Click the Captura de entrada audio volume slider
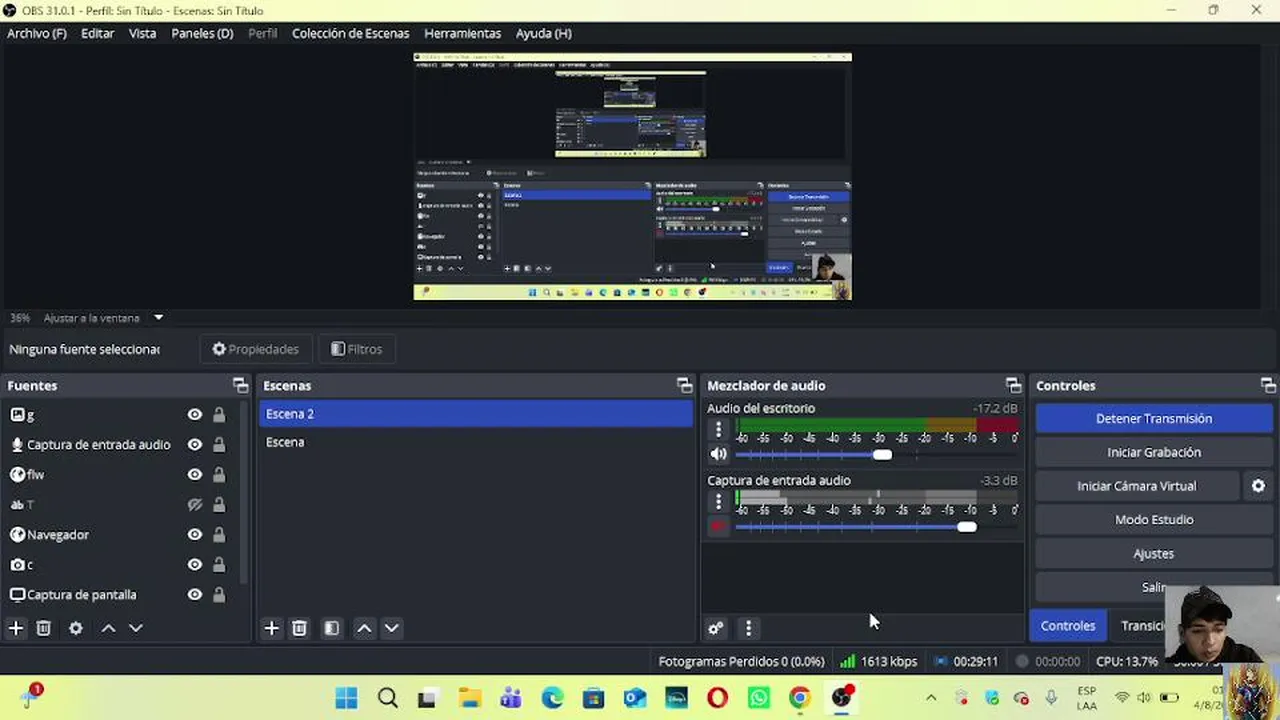The image size is (1280, 720). [876, 527]
